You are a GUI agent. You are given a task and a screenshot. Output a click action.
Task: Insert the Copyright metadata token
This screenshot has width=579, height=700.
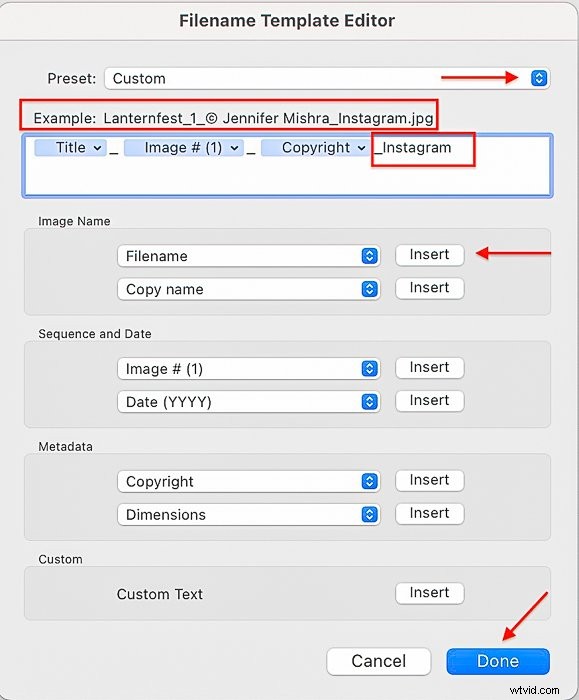[x=429, y=480]
